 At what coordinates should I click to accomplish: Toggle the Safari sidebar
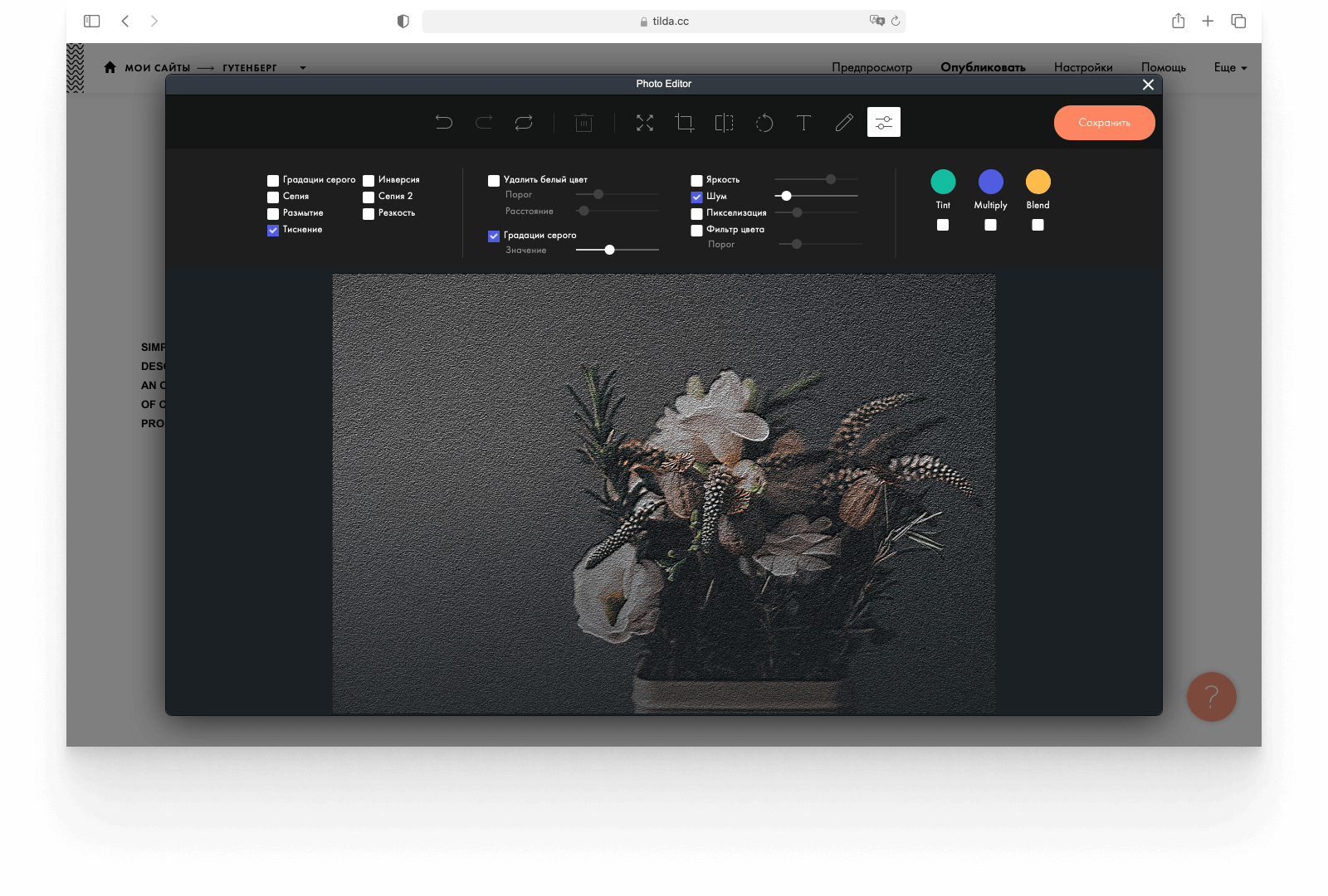coord(92,21)
